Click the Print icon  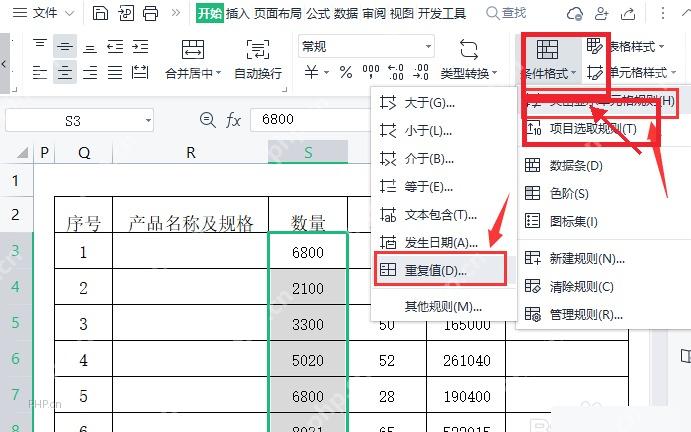(150, 13)
